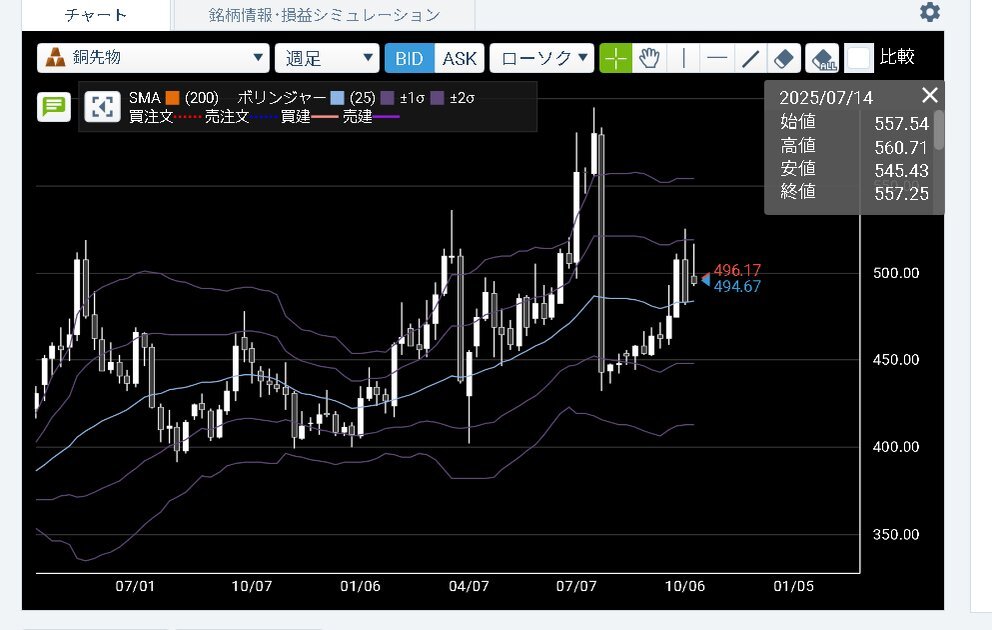This screenshot has width=992, height=630.
Task: Select the vertical line drawing tool
Action: coord(683,58)
